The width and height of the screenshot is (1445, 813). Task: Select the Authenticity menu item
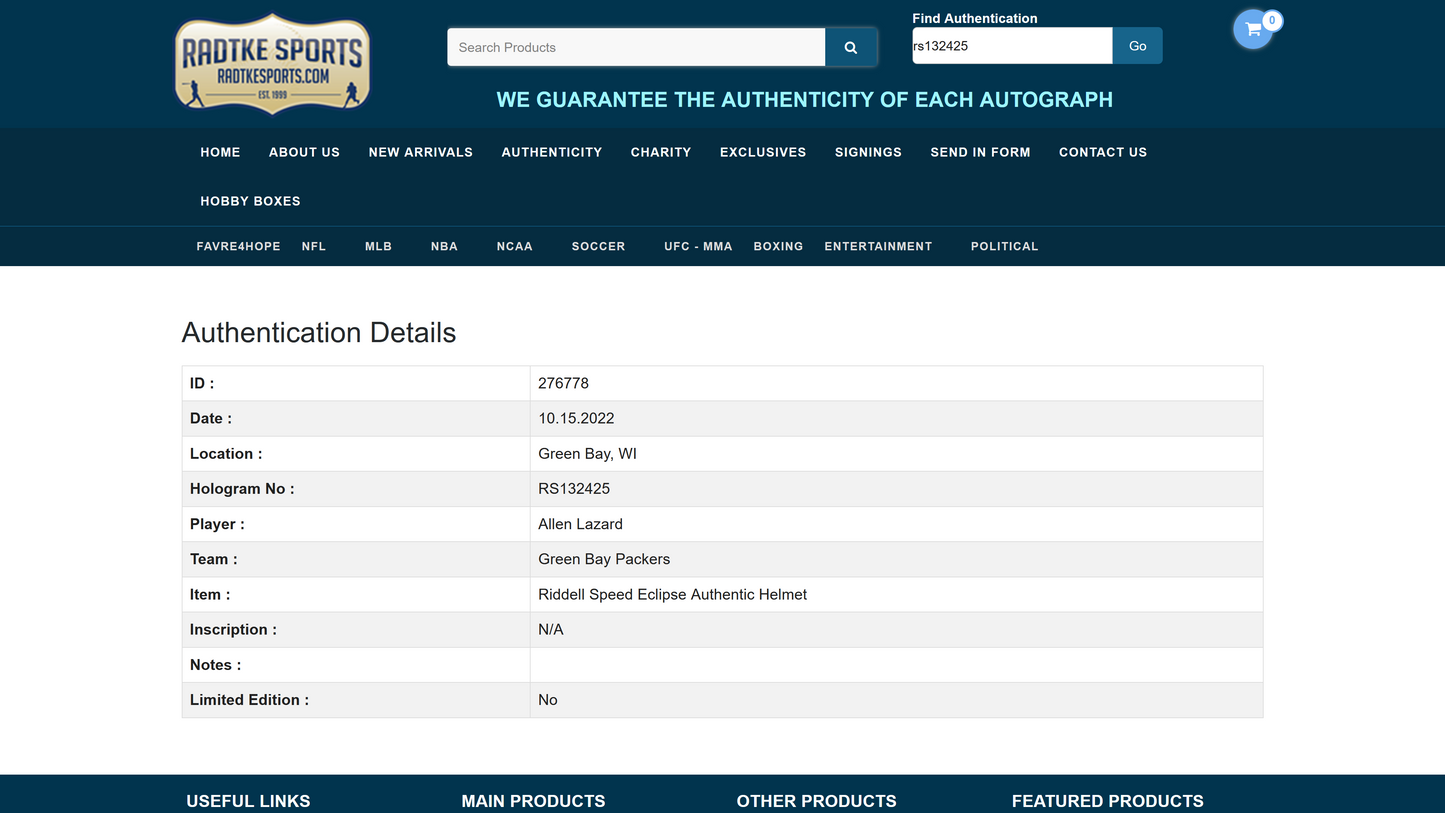tap(552, 152)
